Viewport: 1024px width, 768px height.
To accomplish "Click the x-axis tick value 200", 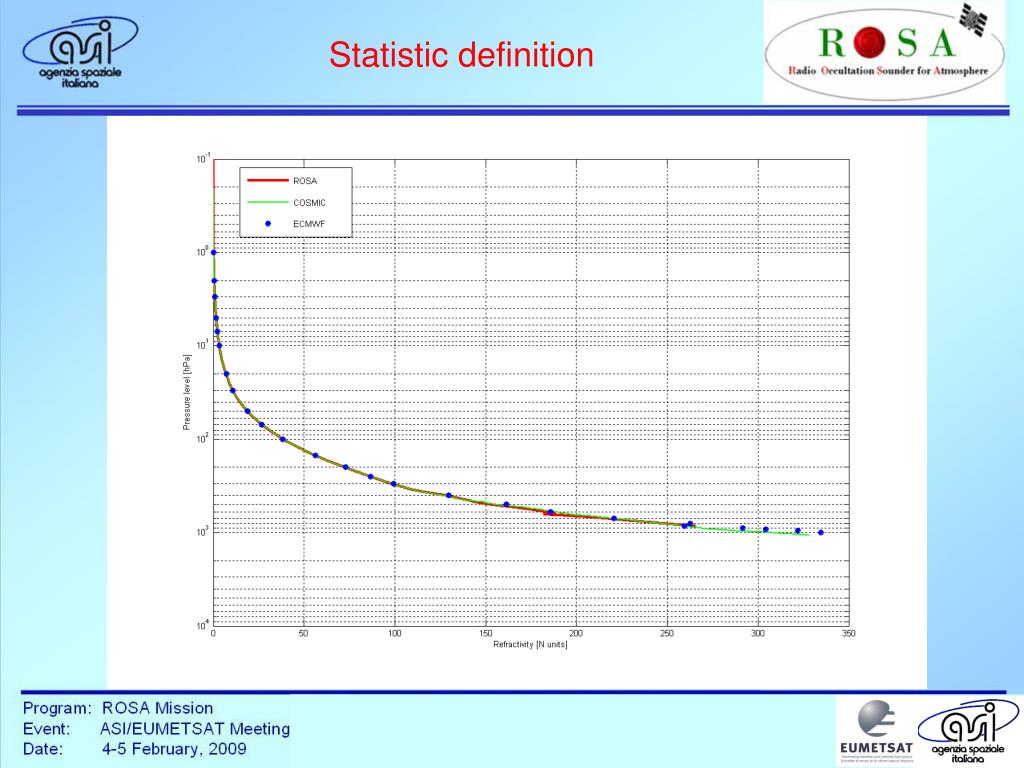I will (x=576, y=633).
